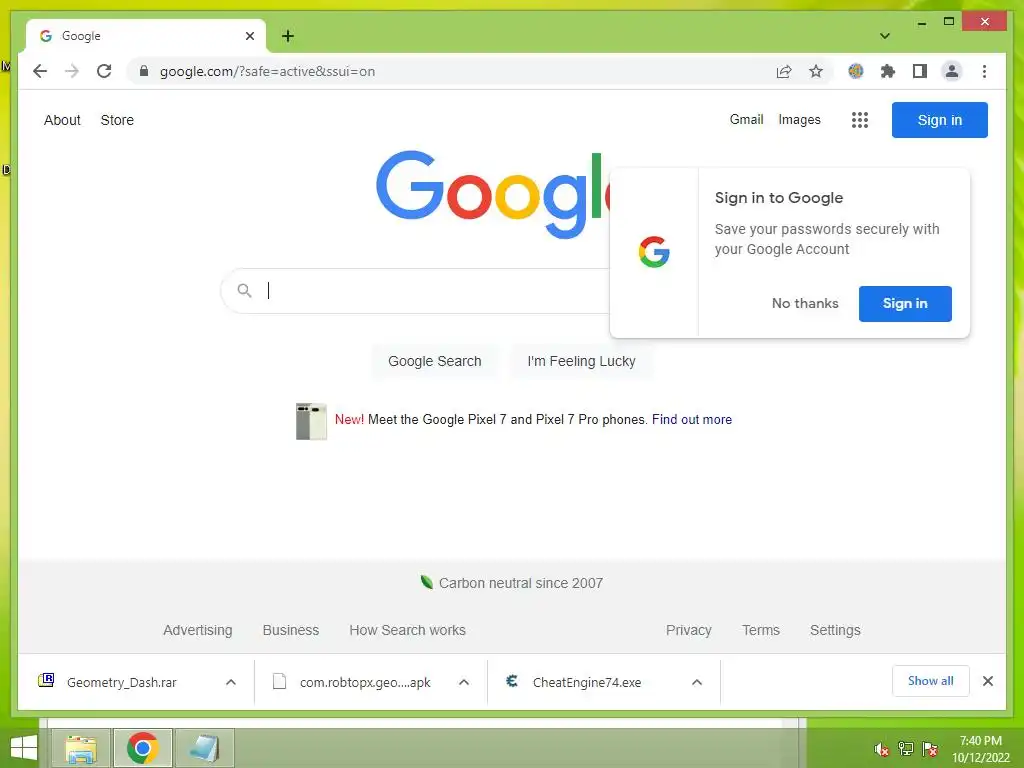
Task: Open the Chrome profile avatar menu
Action: click(x=952, y=71)
